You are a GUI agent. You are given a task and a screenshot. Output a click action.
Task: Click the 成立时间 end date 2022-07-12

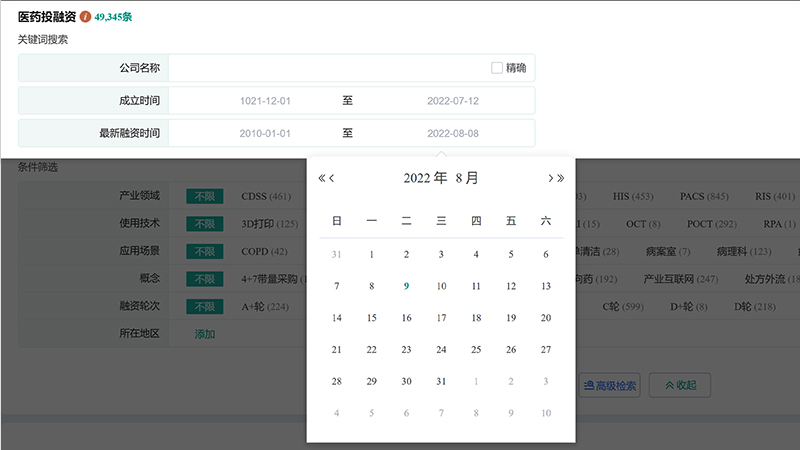(453, 101)
